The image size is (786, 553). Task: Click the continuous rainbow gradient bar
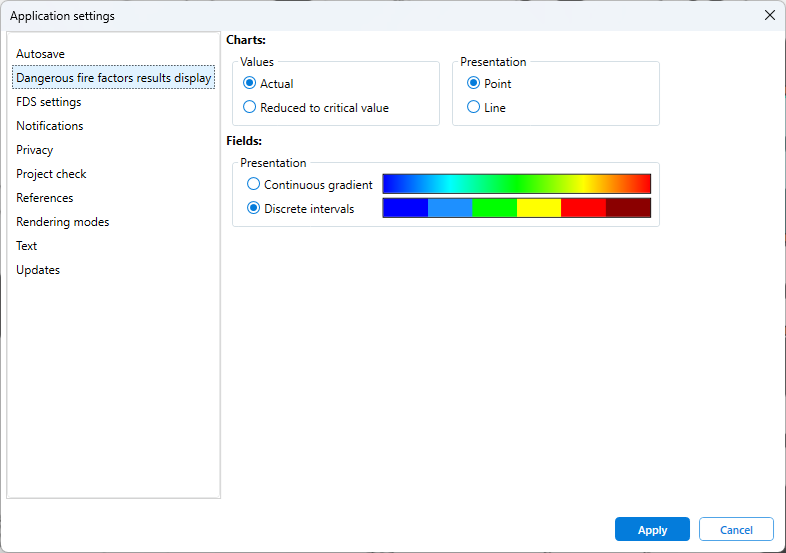click(516, 184)
